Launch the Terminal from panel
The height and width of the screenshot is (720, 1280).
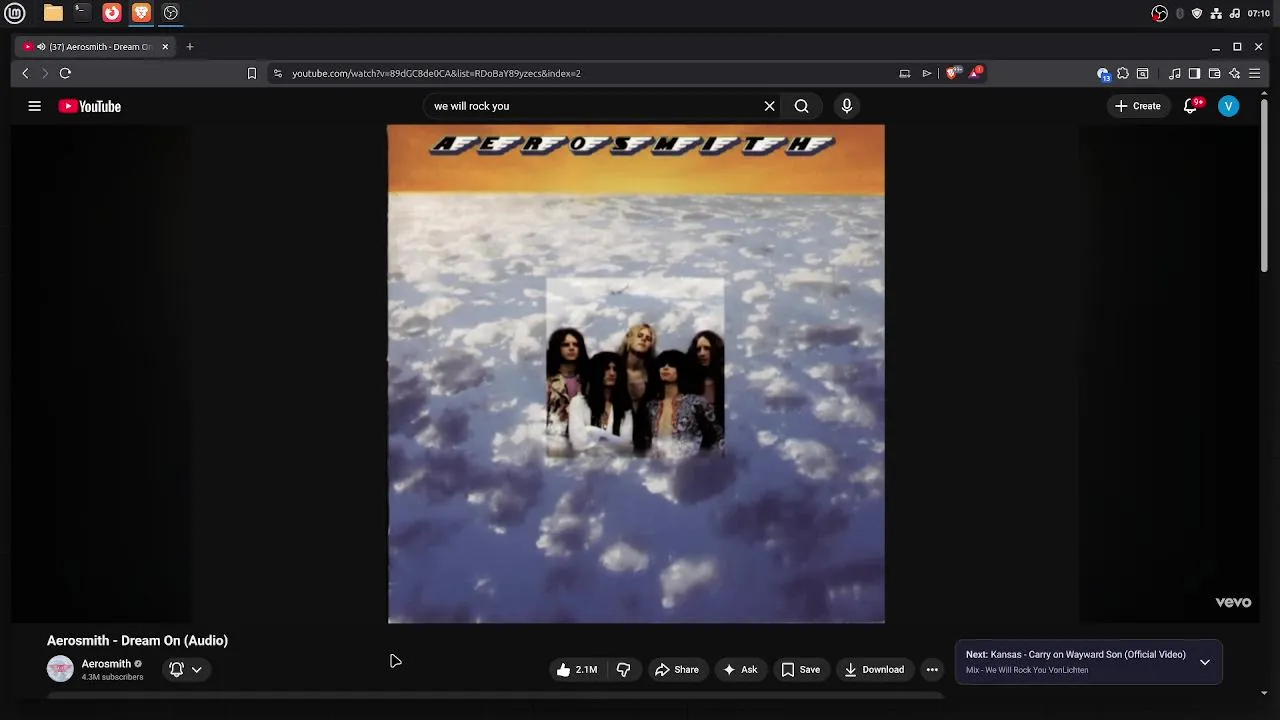[82, 13]
